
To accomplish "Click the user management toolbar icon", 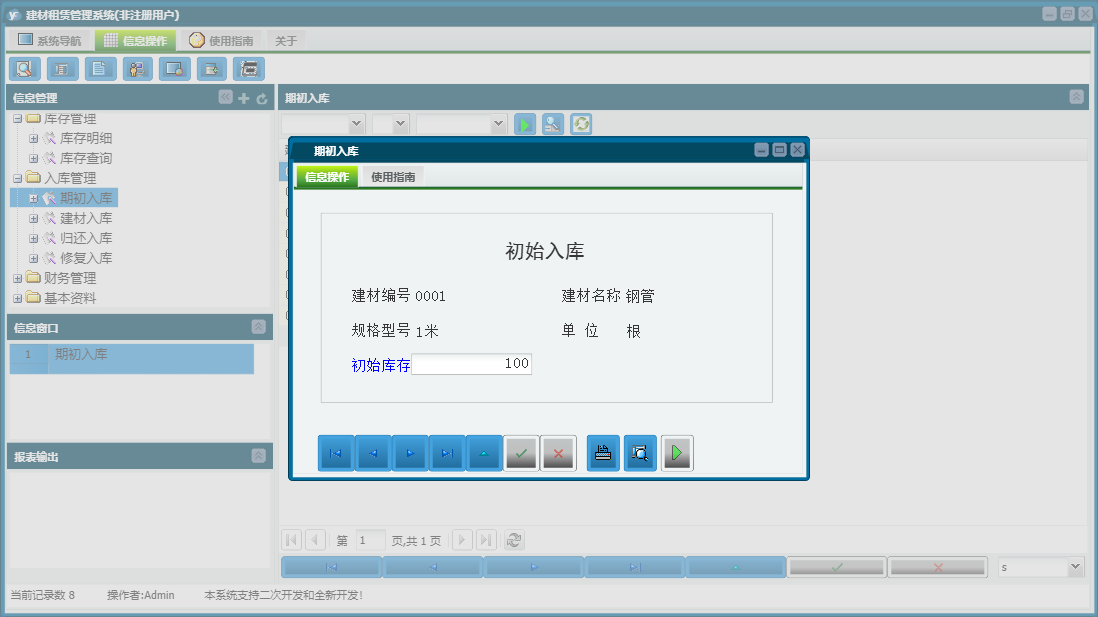I will pos(137,68).
